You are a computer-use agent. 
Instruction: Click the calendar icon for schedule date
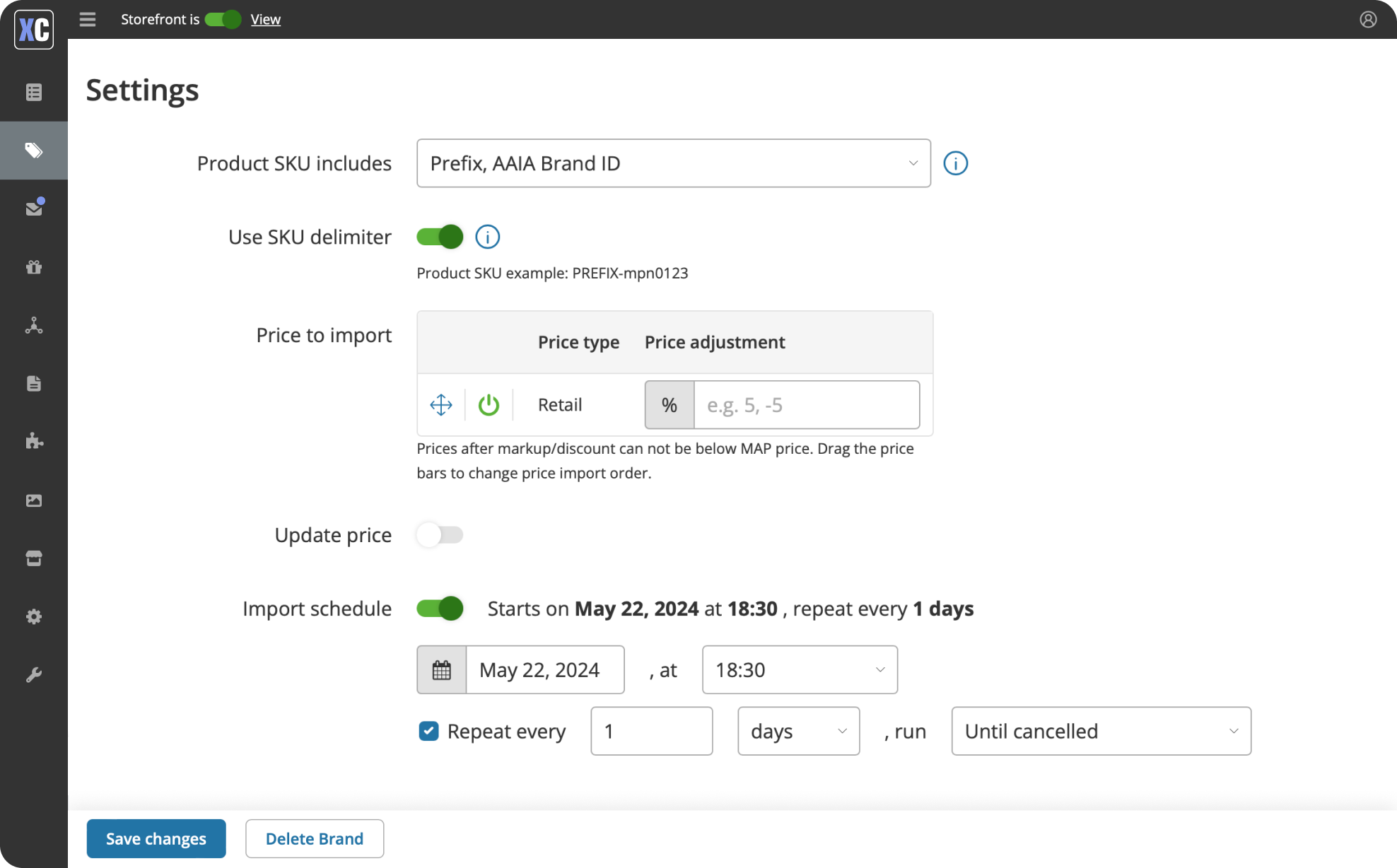point(442,669)
